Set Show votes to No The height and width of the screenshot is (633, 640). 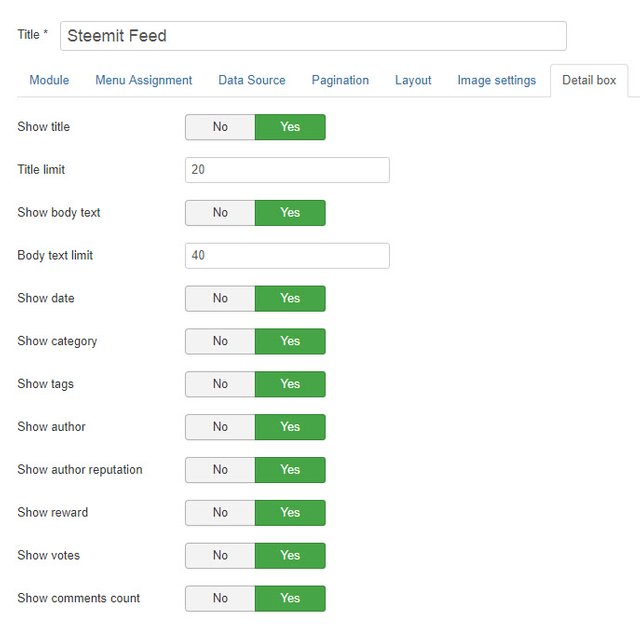220,555
